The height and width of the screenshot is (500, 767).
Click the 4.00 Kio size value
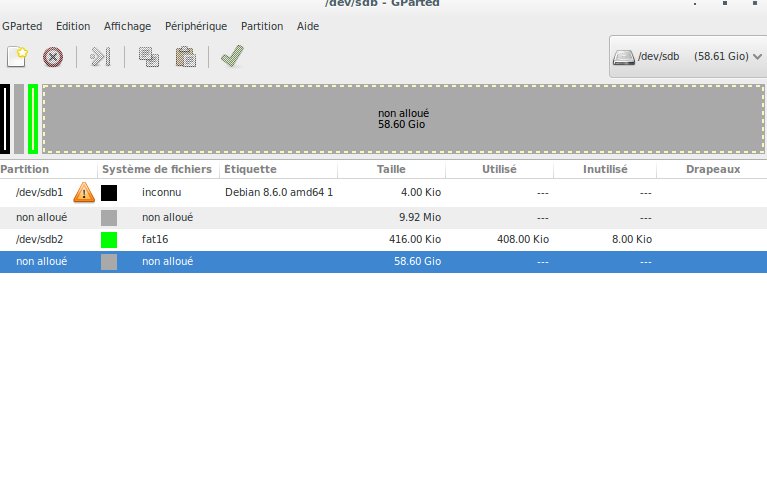pos(421,192)
